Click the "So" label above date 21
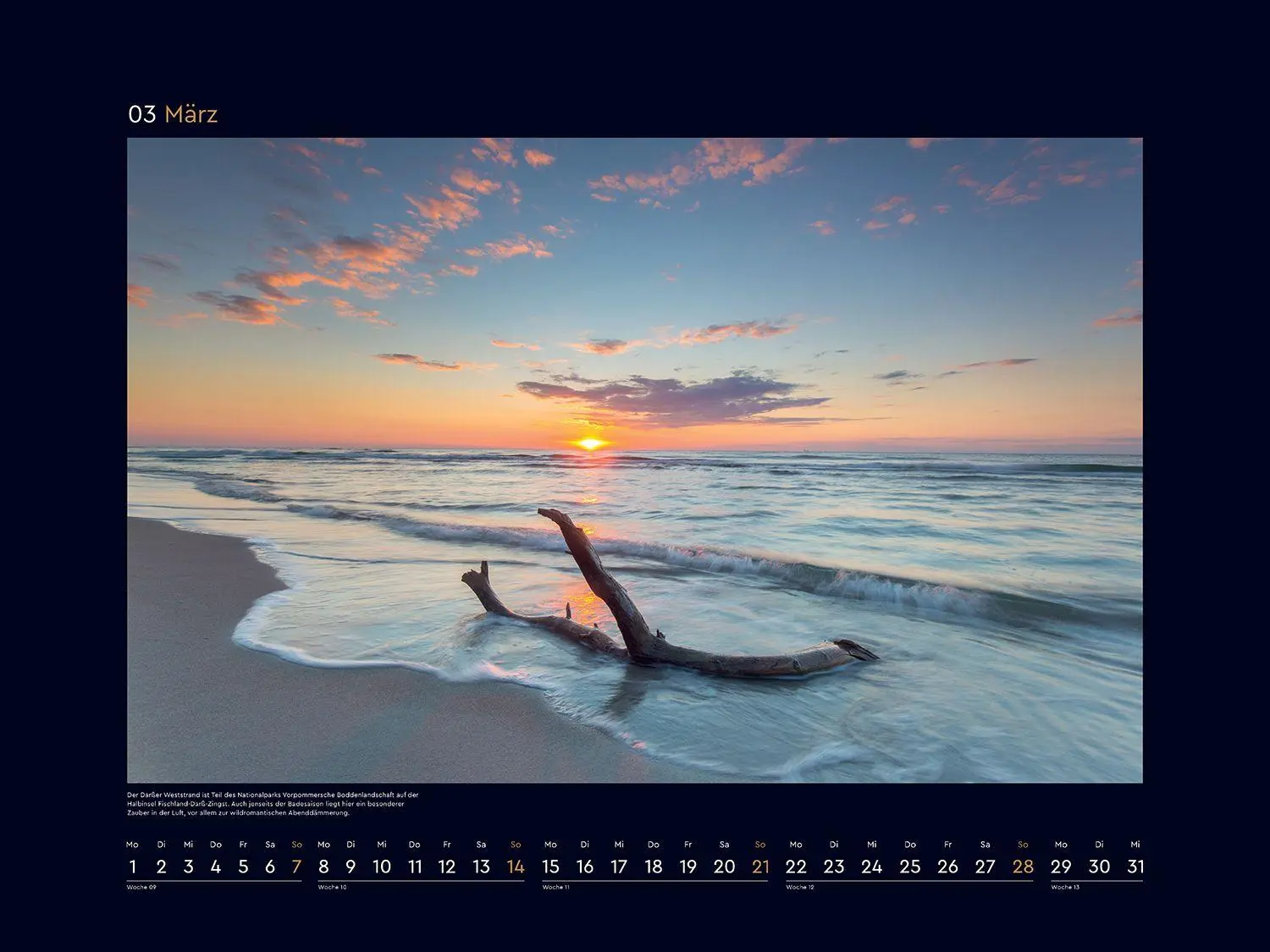The height and width of the screenshot is (952, 1270). tap(760, 845)
